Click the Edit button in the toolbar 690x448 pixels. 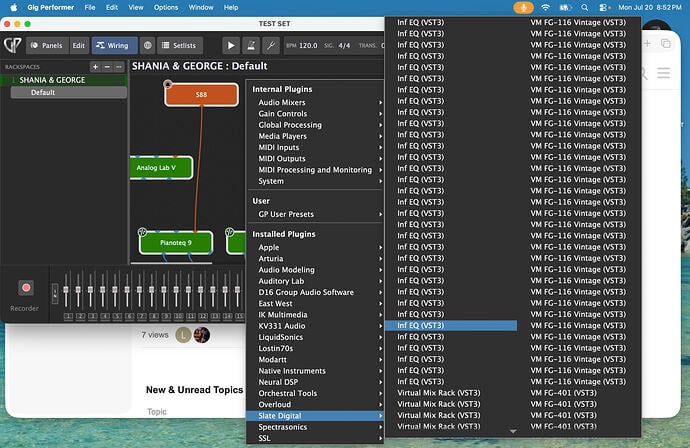click(79, 45)
